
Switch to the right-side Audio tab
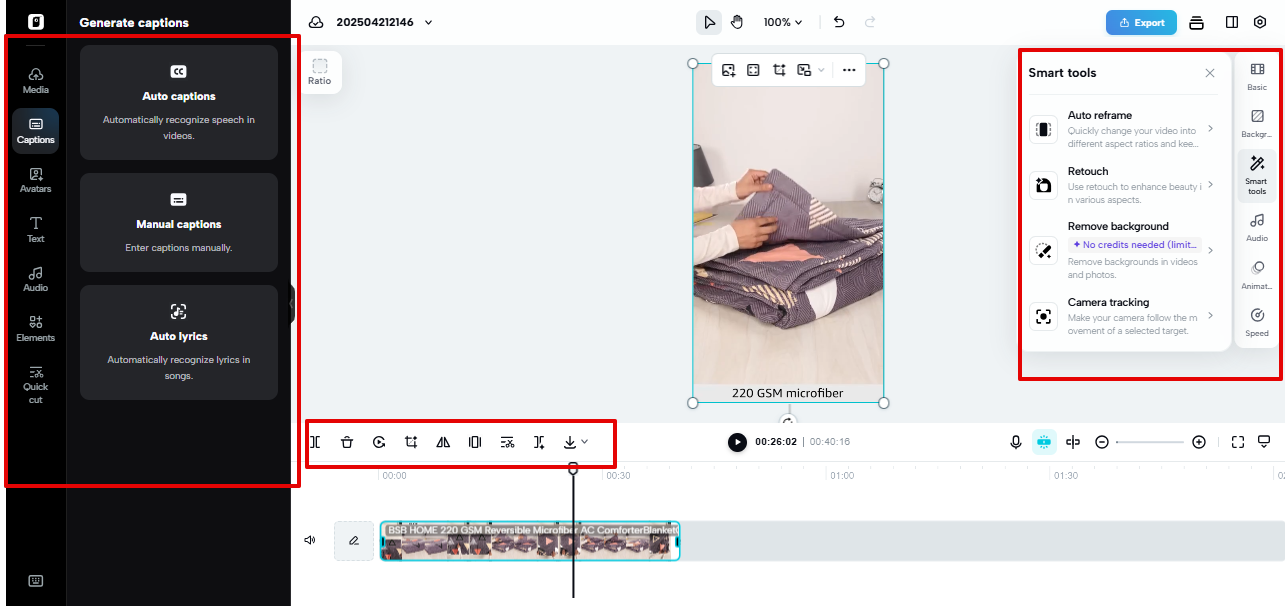click(1257, 228)
